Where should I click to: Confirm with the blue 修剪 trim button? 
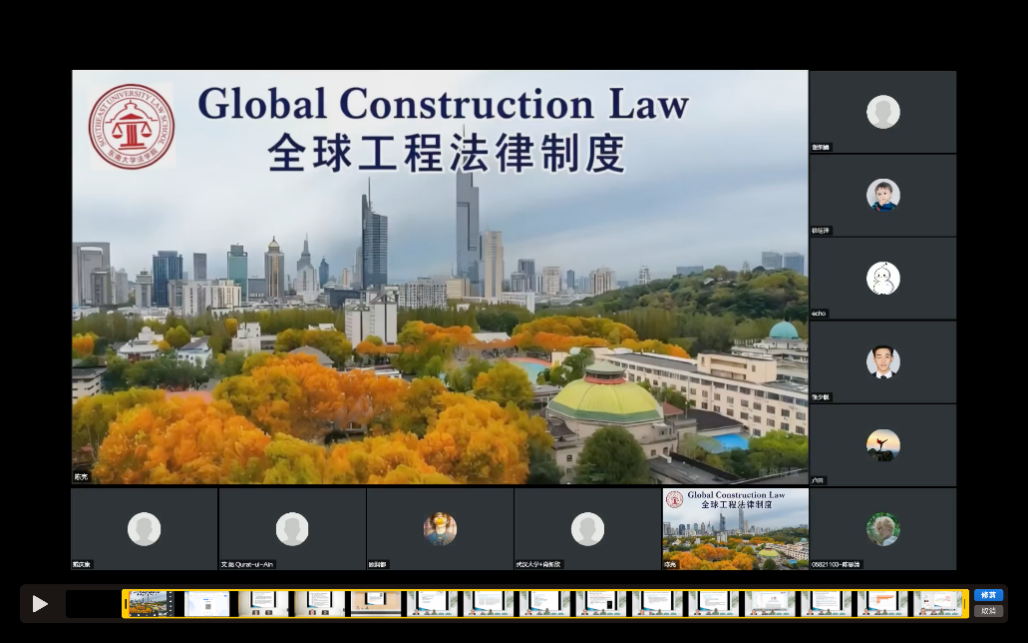(x=988, y=595)
